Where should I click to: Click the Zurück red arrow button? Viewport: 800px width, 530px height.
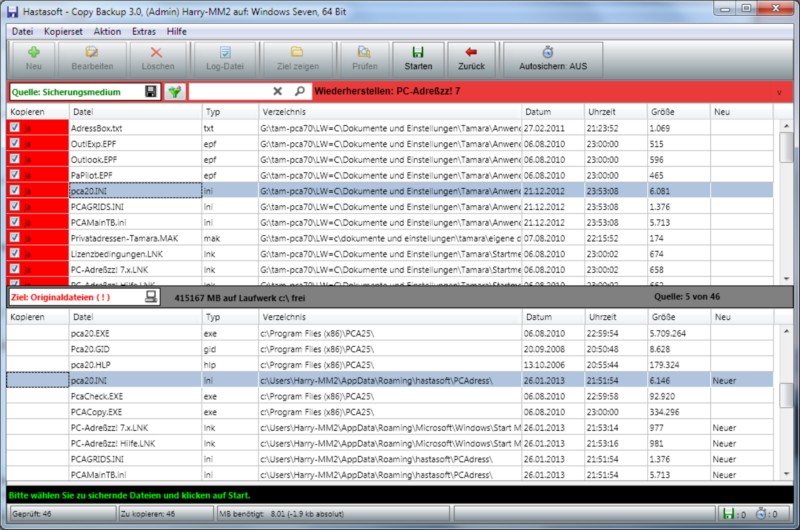[x=471, y=59]
